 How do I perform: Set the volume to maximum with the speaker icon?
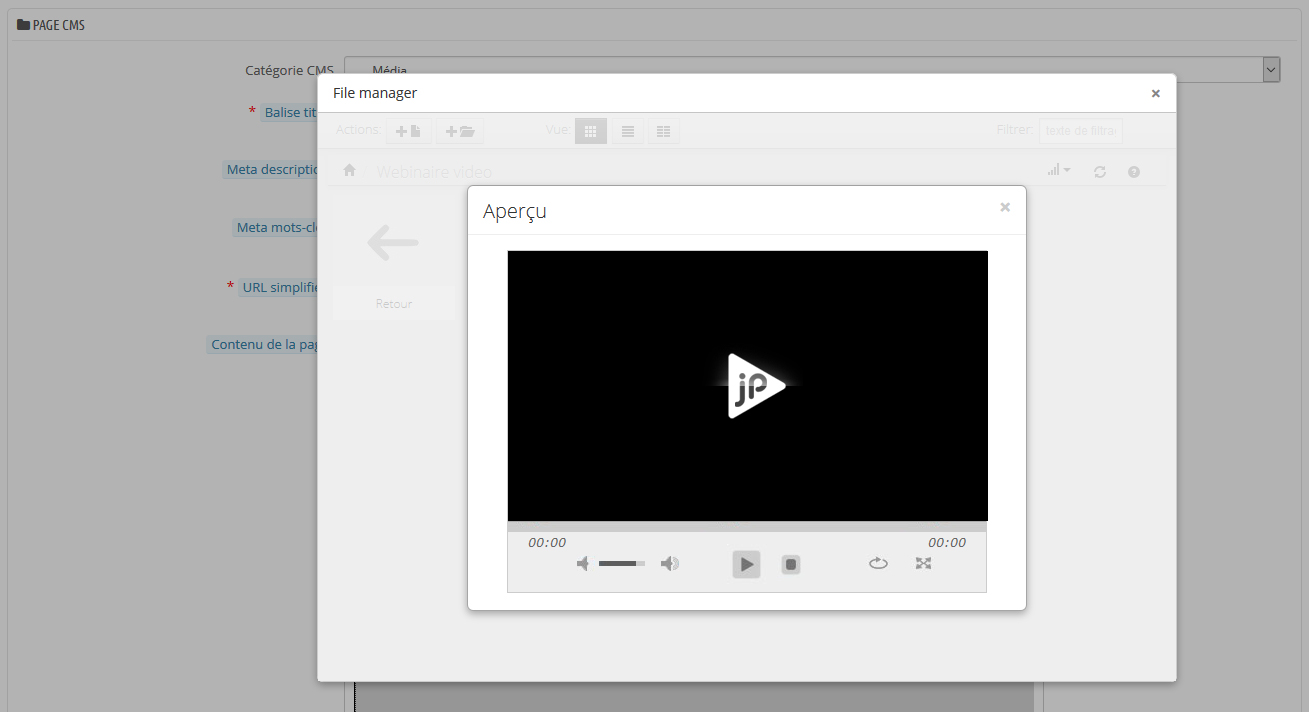670,564
